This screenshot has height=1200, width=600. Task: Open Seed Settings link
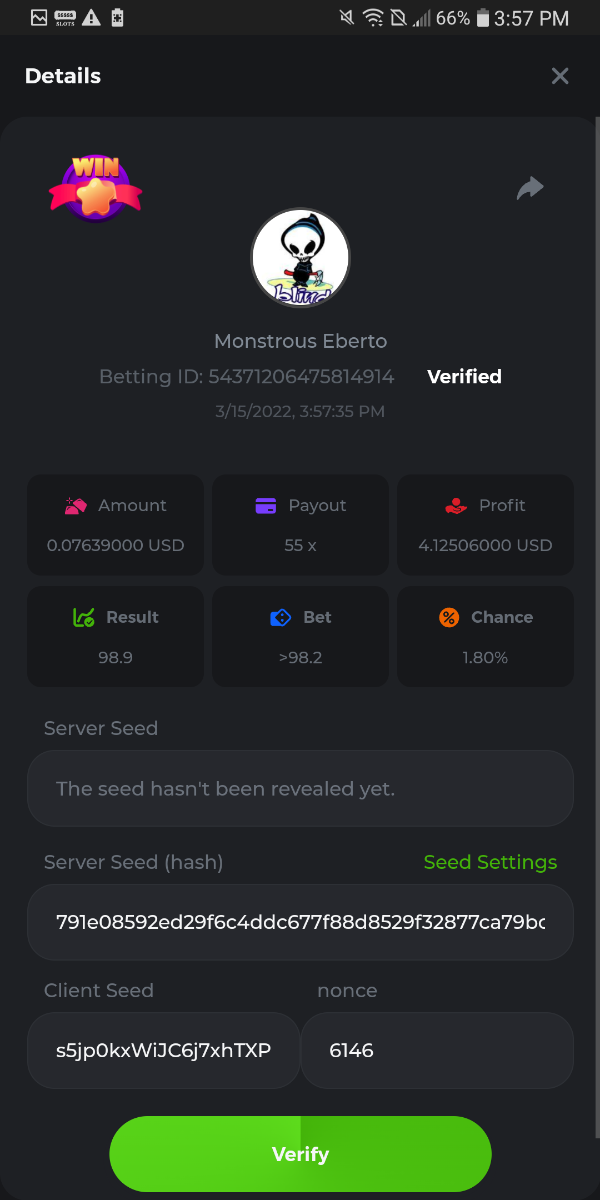[x=490, y=862]
